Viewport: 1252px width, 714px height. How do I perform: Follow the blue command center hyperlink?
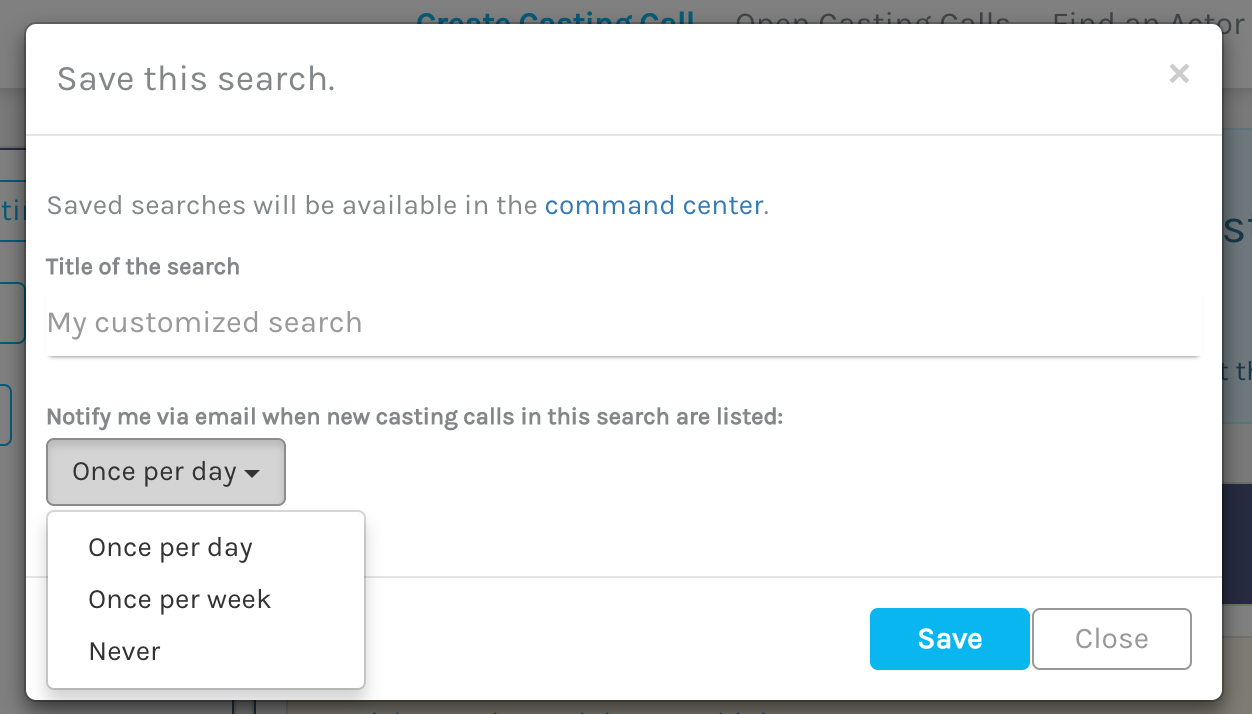pos(654,205)
